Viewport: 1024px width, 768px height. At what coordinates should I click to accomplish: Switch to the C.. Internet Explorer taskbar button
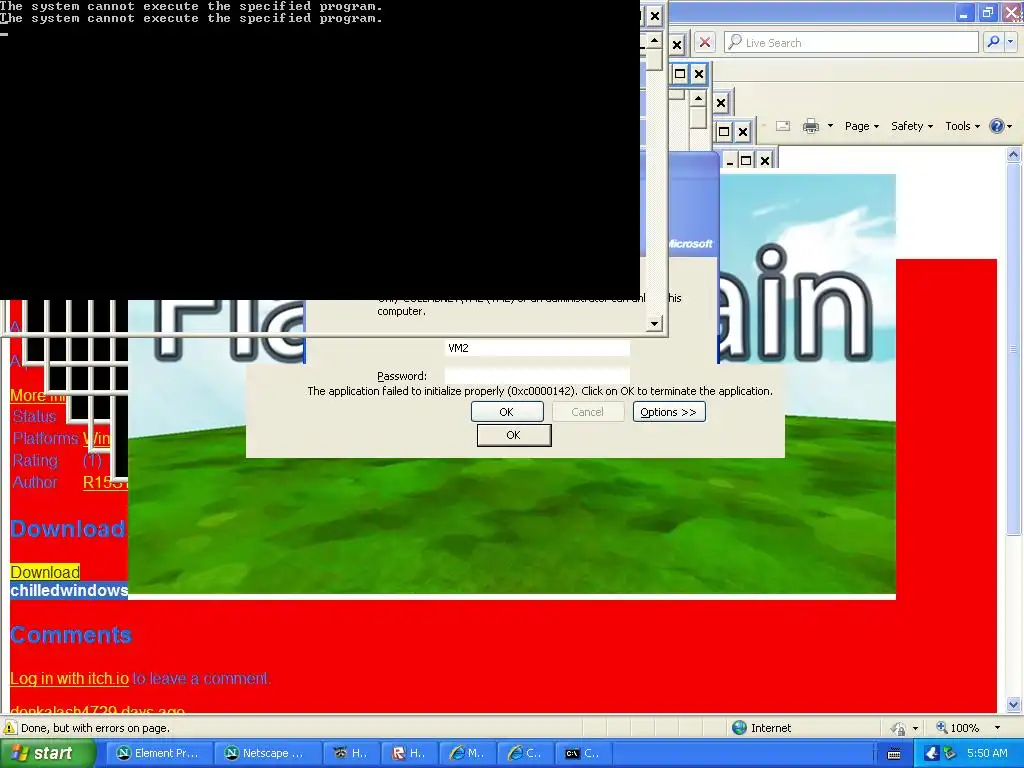click(x=524, y=753)
